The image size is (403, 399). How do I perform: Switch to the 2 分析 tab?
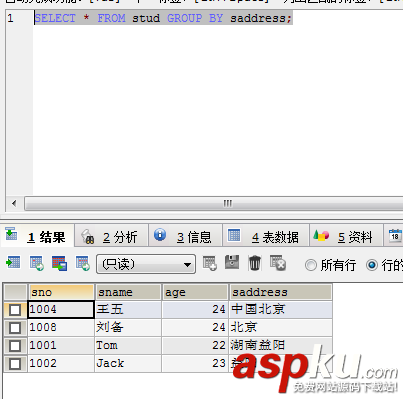tap(111, 236)
